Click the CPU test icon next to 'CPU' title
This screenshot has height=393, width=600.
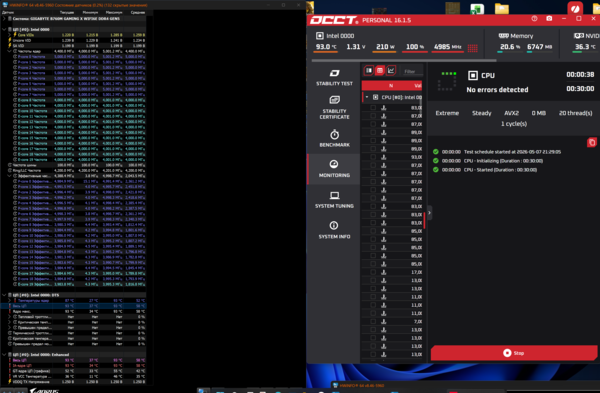click(473, 75)
